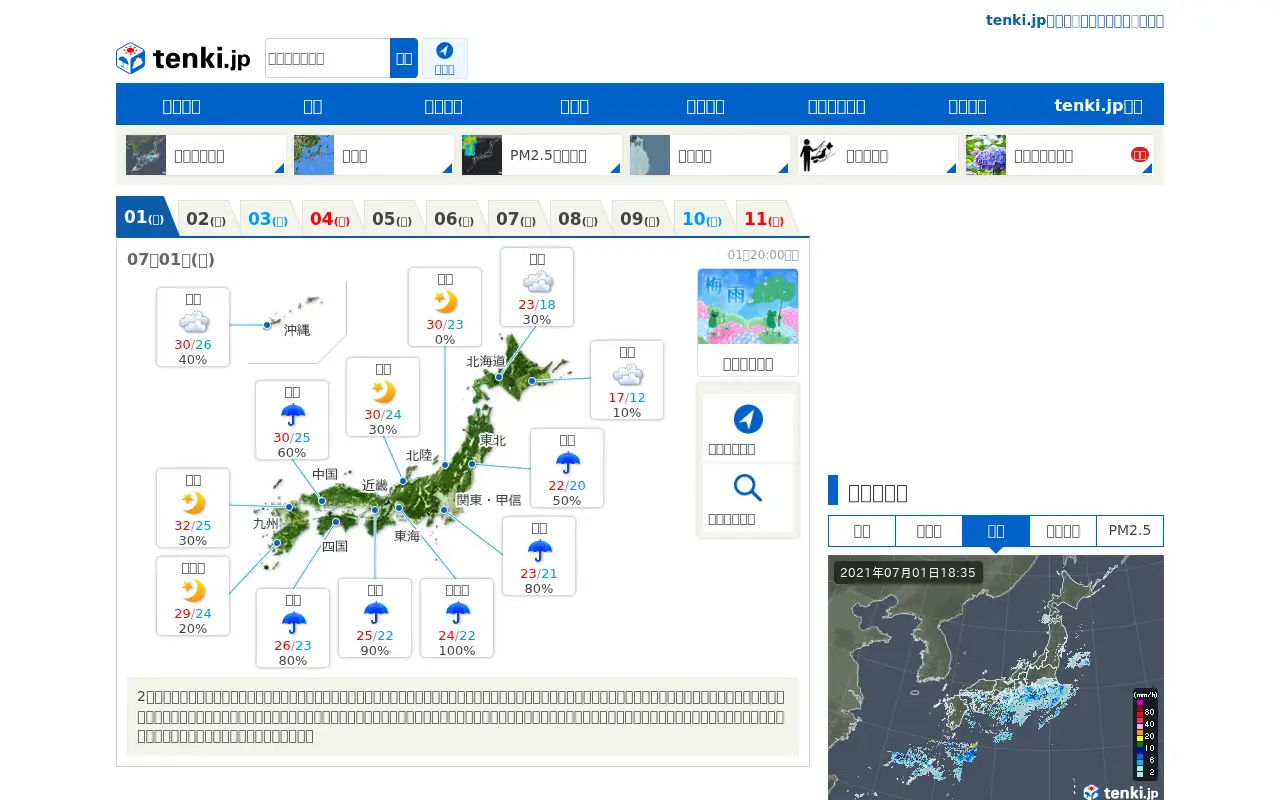Click the round blue location-arrow icon beside the map
Screen dimensions: 1280x800
748,419
